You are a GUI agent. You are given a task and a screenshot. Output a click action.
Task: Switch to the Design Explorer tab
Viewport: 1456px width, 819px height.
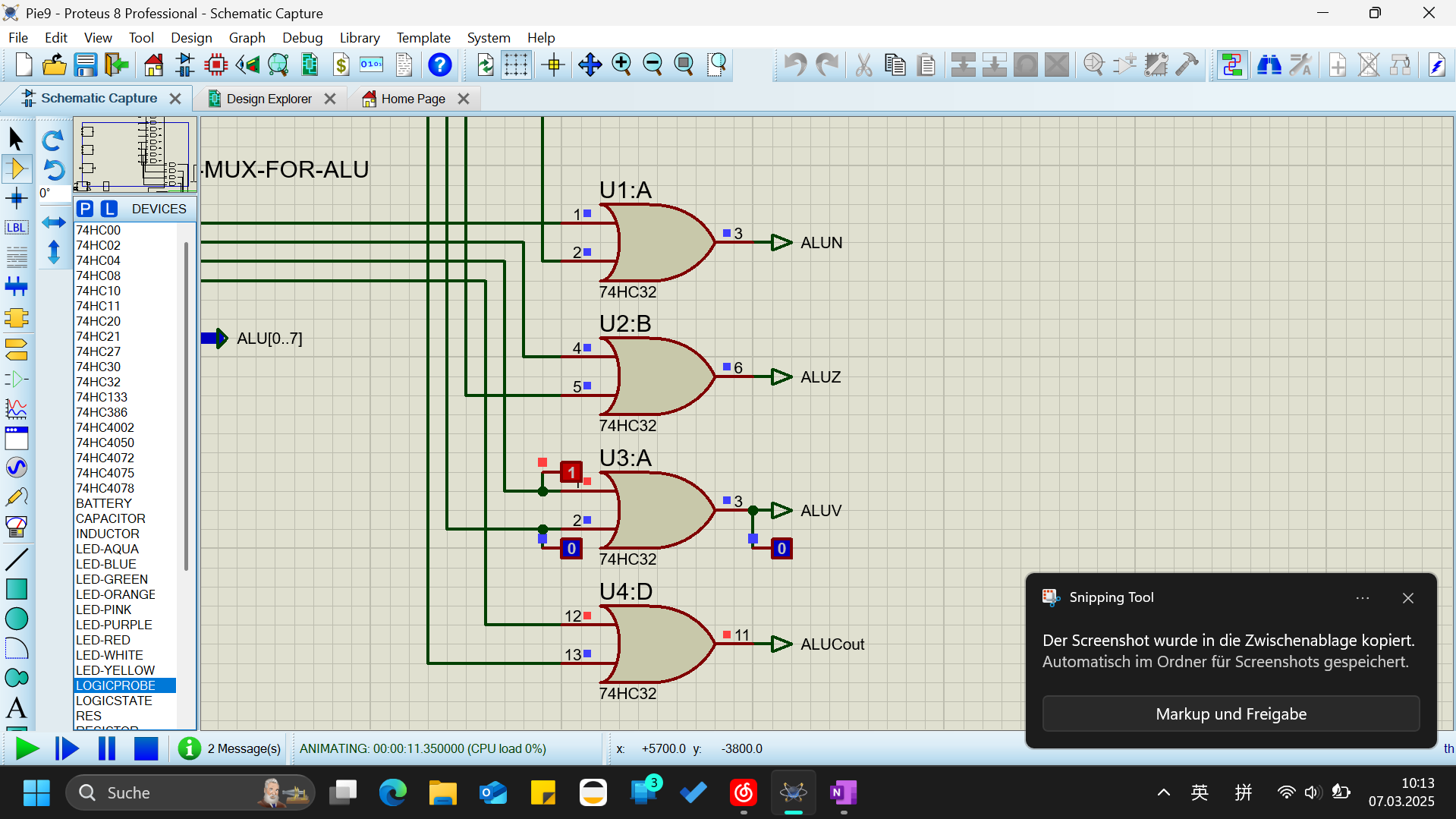point(270,99)
